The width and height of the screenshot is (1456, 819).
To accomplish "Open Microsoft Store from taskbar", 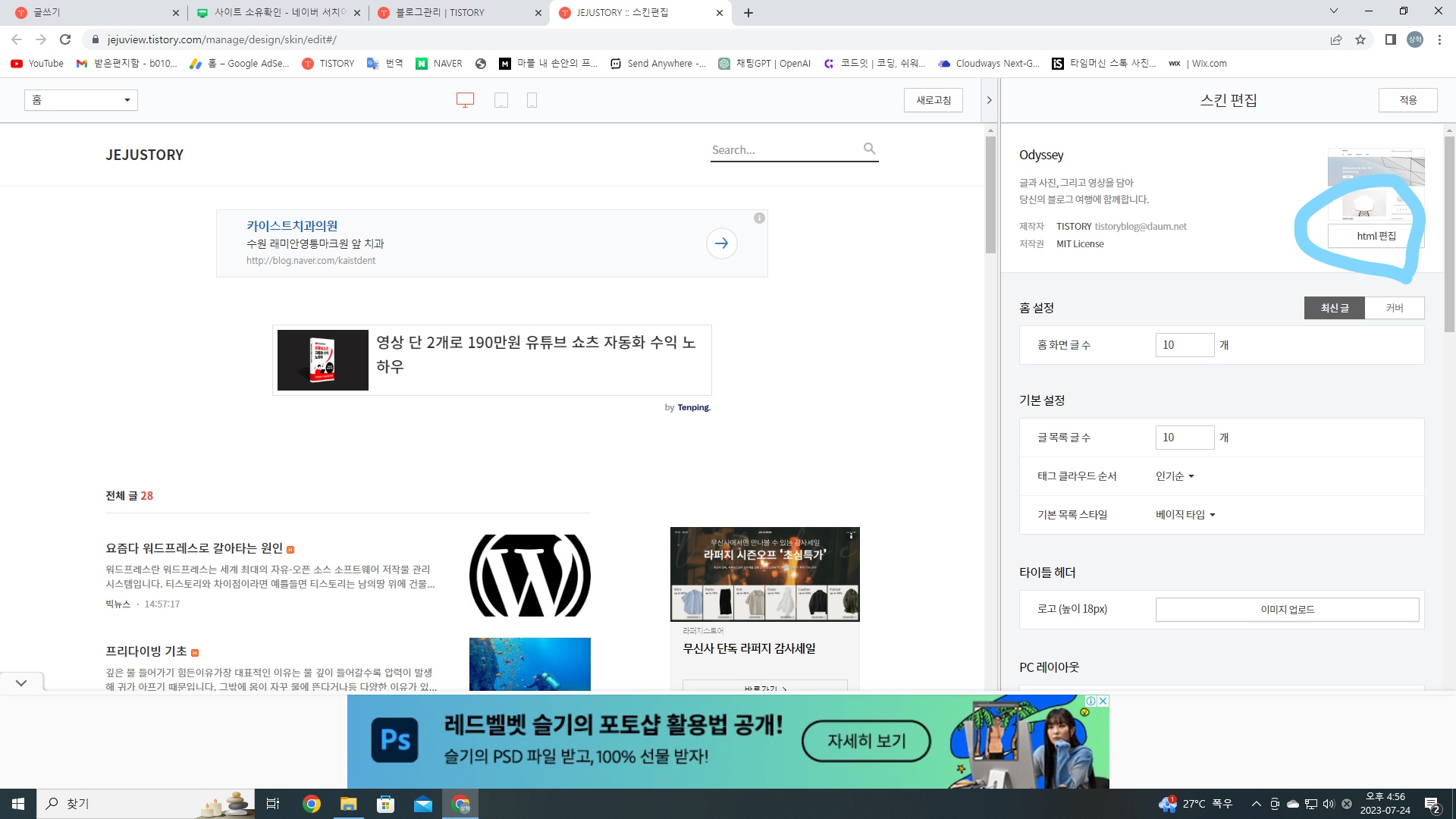I will 385,804.
